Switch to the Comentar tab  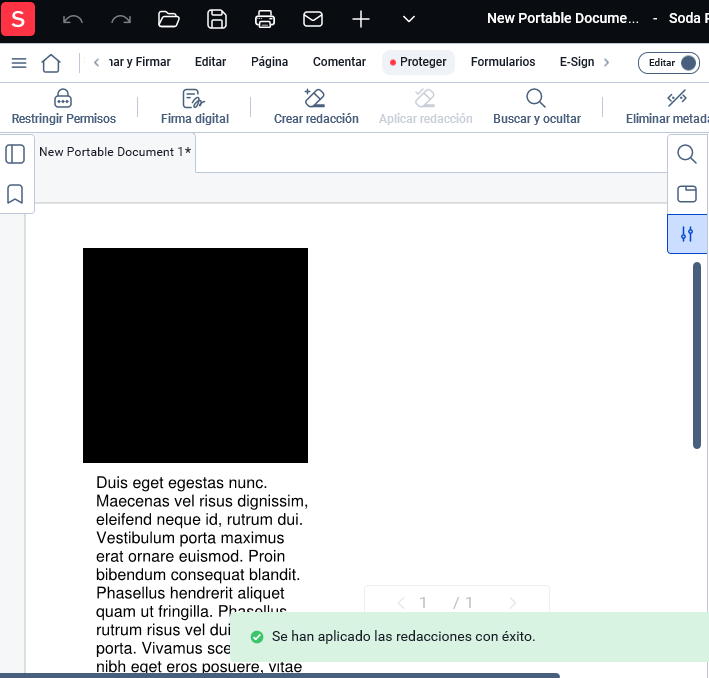click(339, 62)
